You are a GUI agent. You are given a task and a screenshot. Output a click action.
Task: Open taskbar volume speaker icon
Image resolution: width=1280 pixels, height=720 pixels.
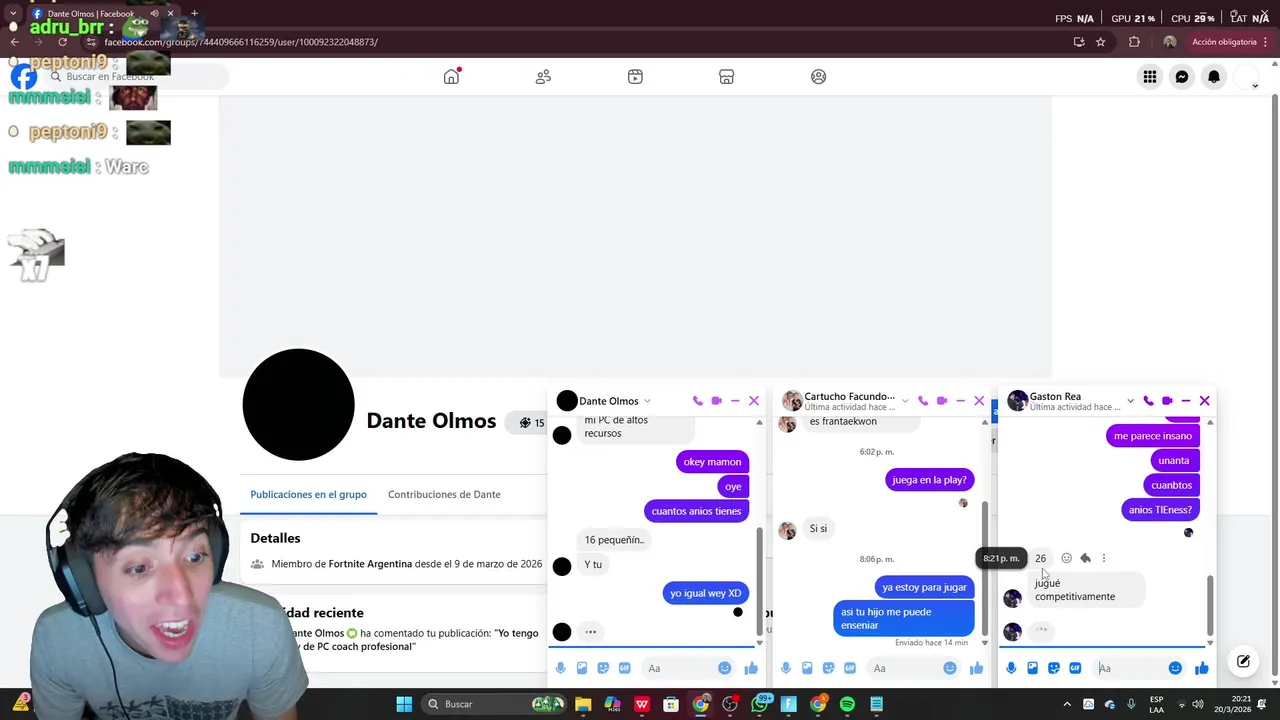(x=1198, y=704)
